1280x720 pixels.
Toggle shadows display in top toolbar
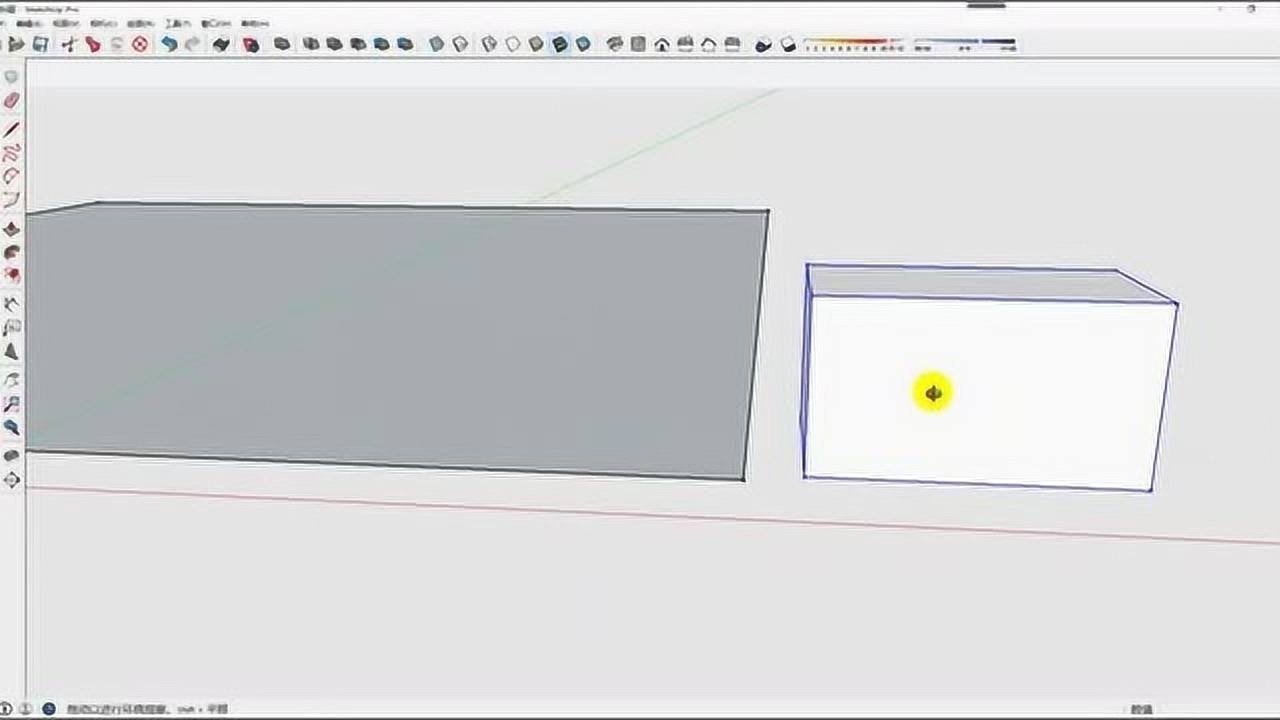pyautogui.click(x=764, y=44)
